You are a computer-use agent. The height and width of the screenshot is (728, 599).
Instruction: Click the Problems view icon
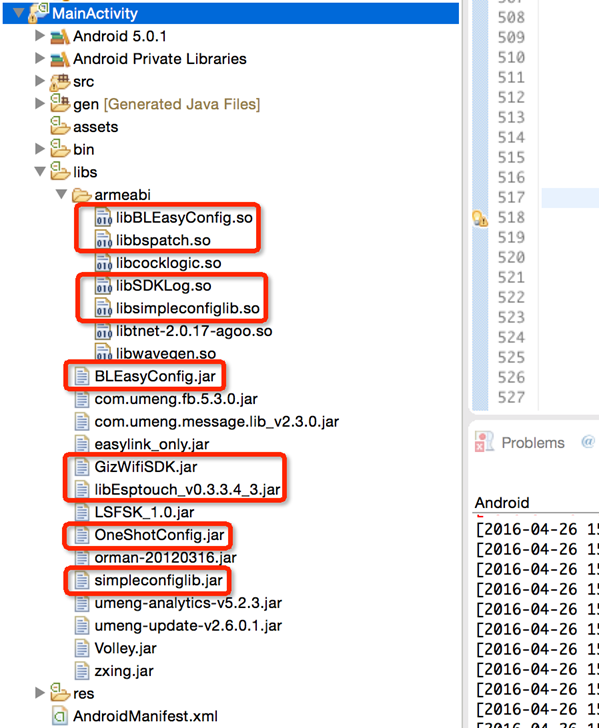(484, 442)
